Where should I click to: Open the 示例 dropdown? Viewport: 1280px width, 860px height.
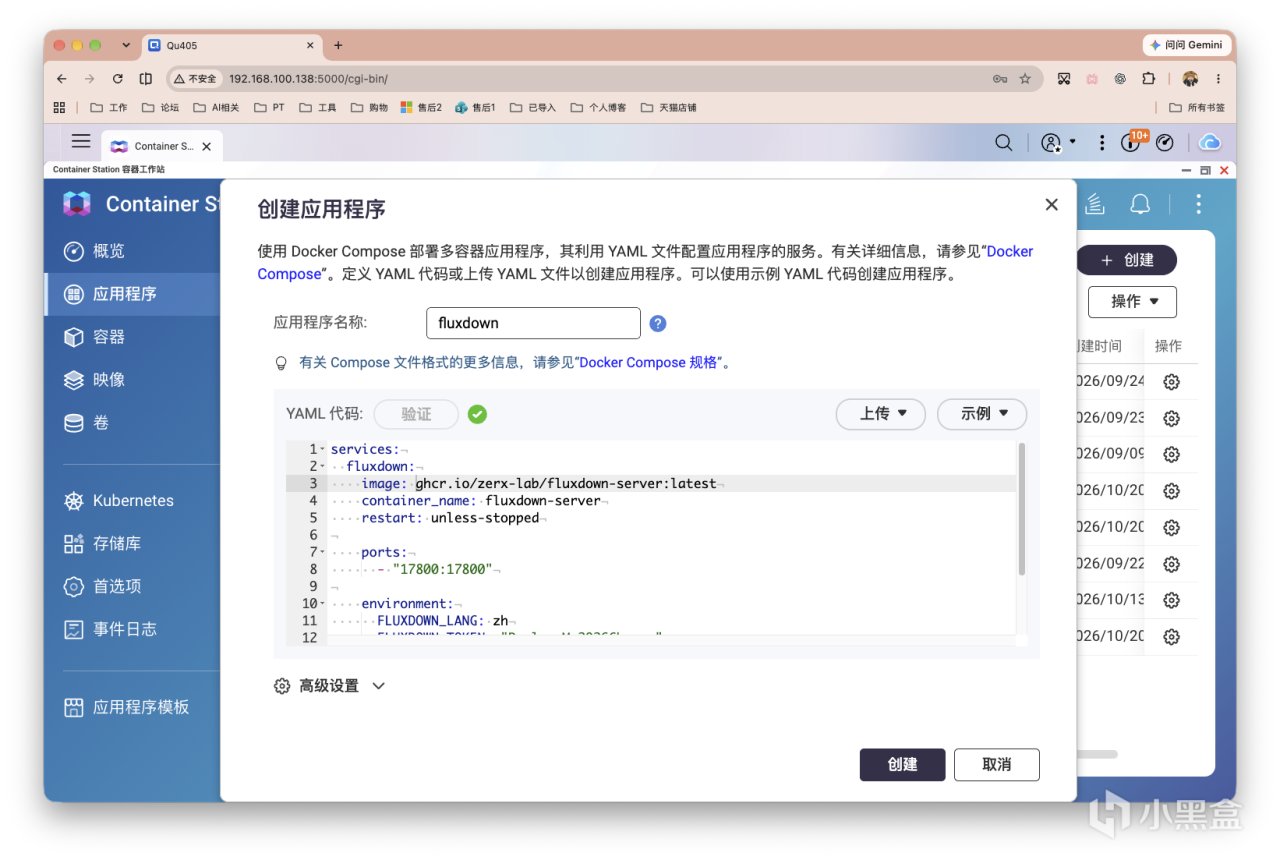[982, 413]
